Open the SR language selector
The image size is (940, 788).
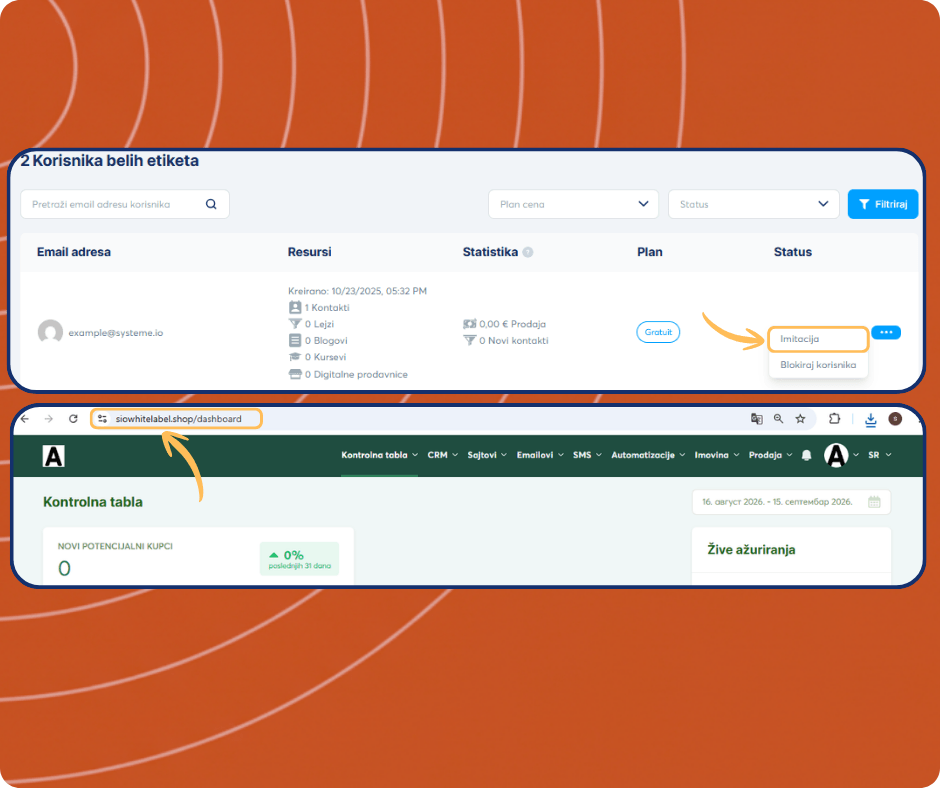click(879, 455)
